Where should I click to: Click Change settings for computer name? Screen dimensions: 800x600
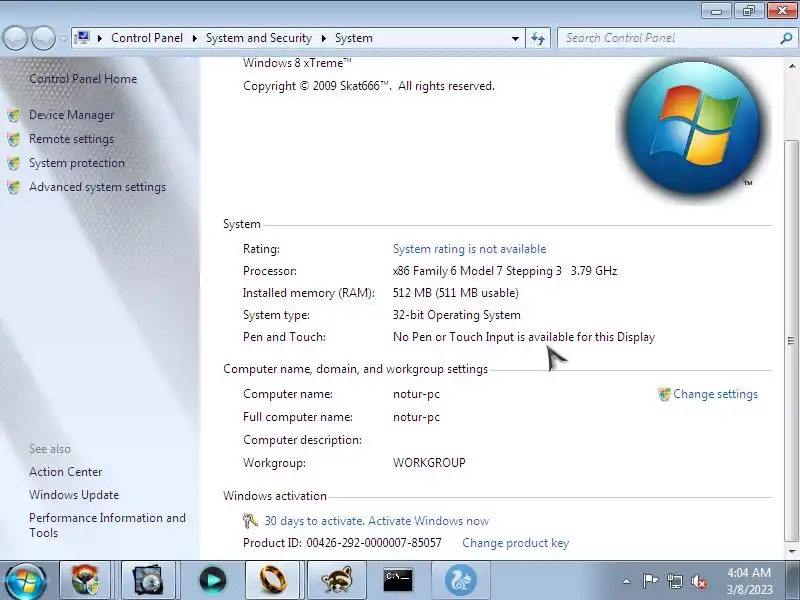point(715,394)
